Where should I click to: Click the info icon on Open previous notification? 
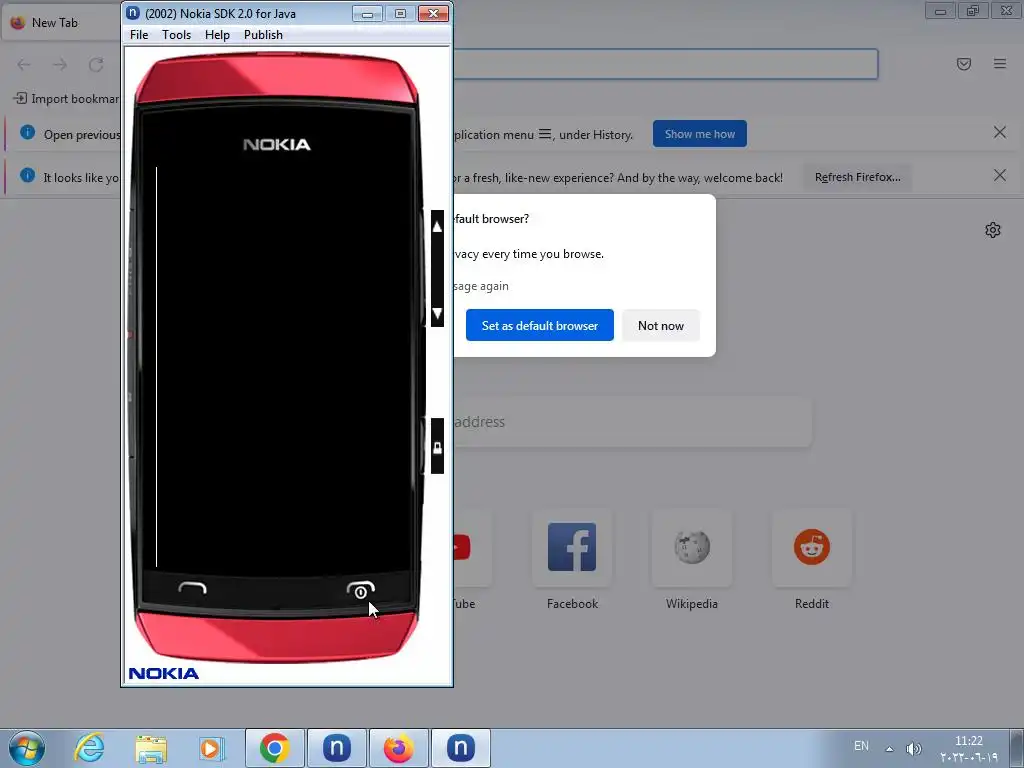pos(27,133)
